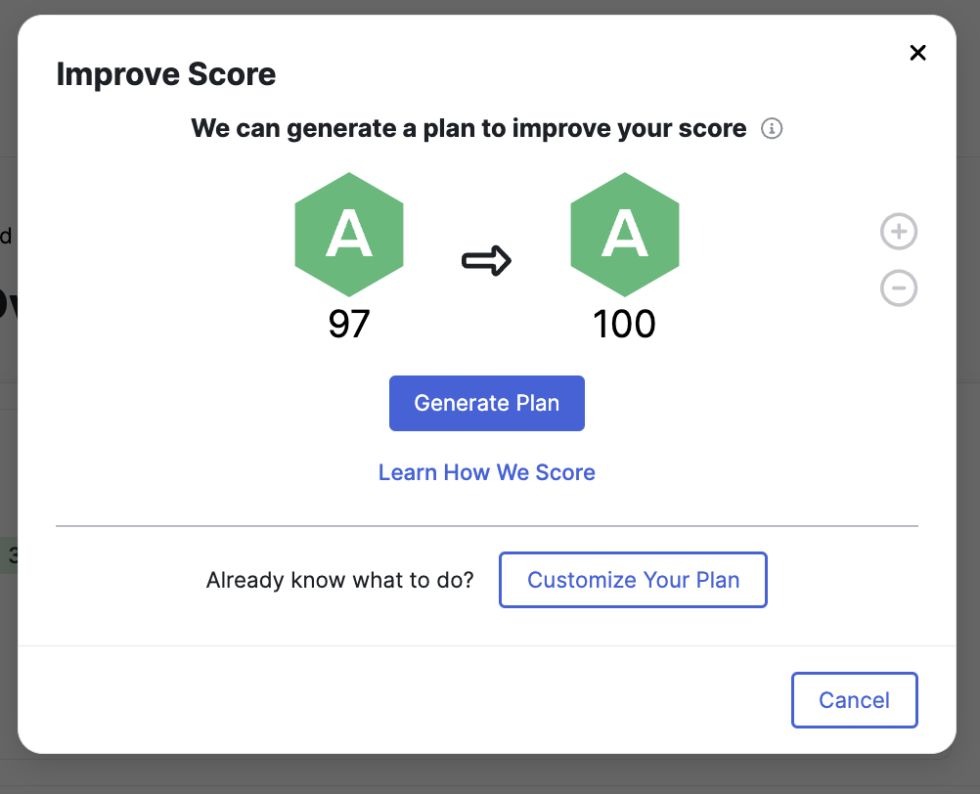
Task: Click the target grade A hexagon above 100
Action: click(x=624, y=235)
